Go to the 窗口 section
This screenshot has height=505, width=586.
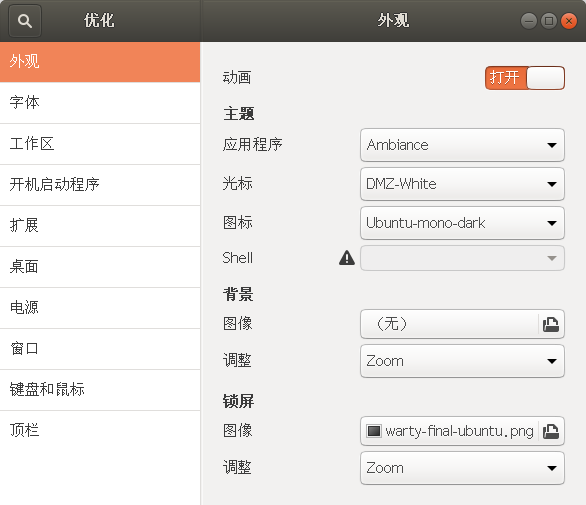[x=100, y=349]
